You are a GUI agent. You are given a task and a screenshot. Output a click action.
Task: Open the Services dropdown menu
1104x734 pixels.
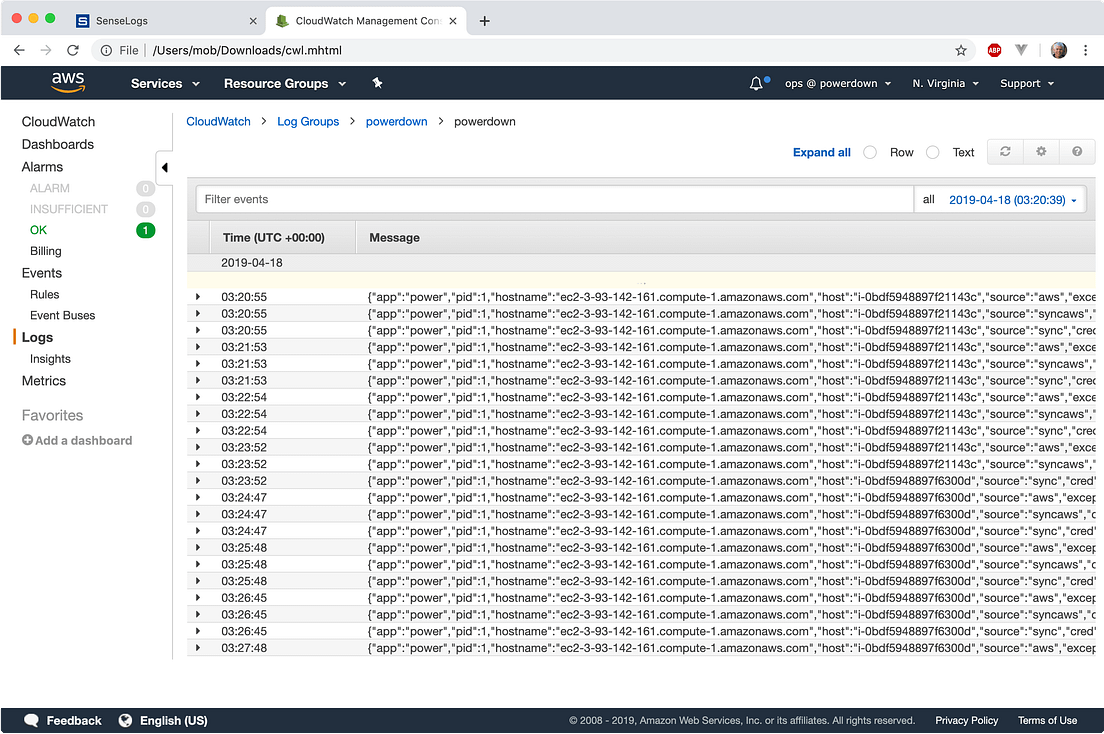(x=165, y=83)
